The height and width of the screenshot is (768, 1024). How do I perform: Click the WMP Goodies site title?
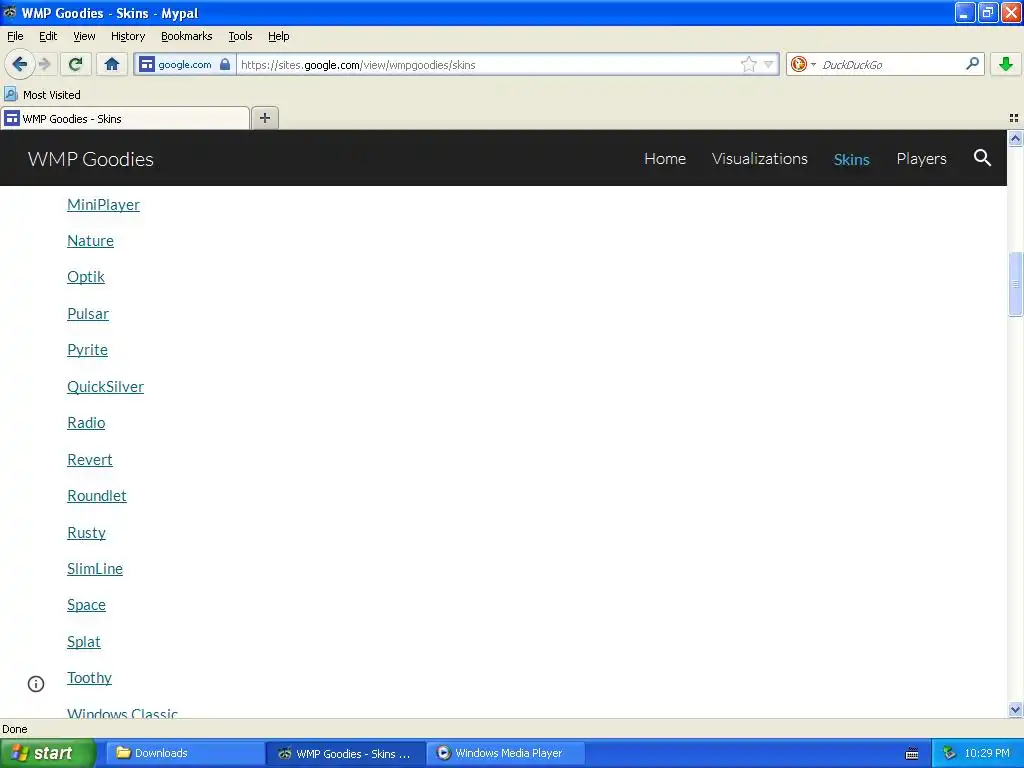(x=91, y=159)
